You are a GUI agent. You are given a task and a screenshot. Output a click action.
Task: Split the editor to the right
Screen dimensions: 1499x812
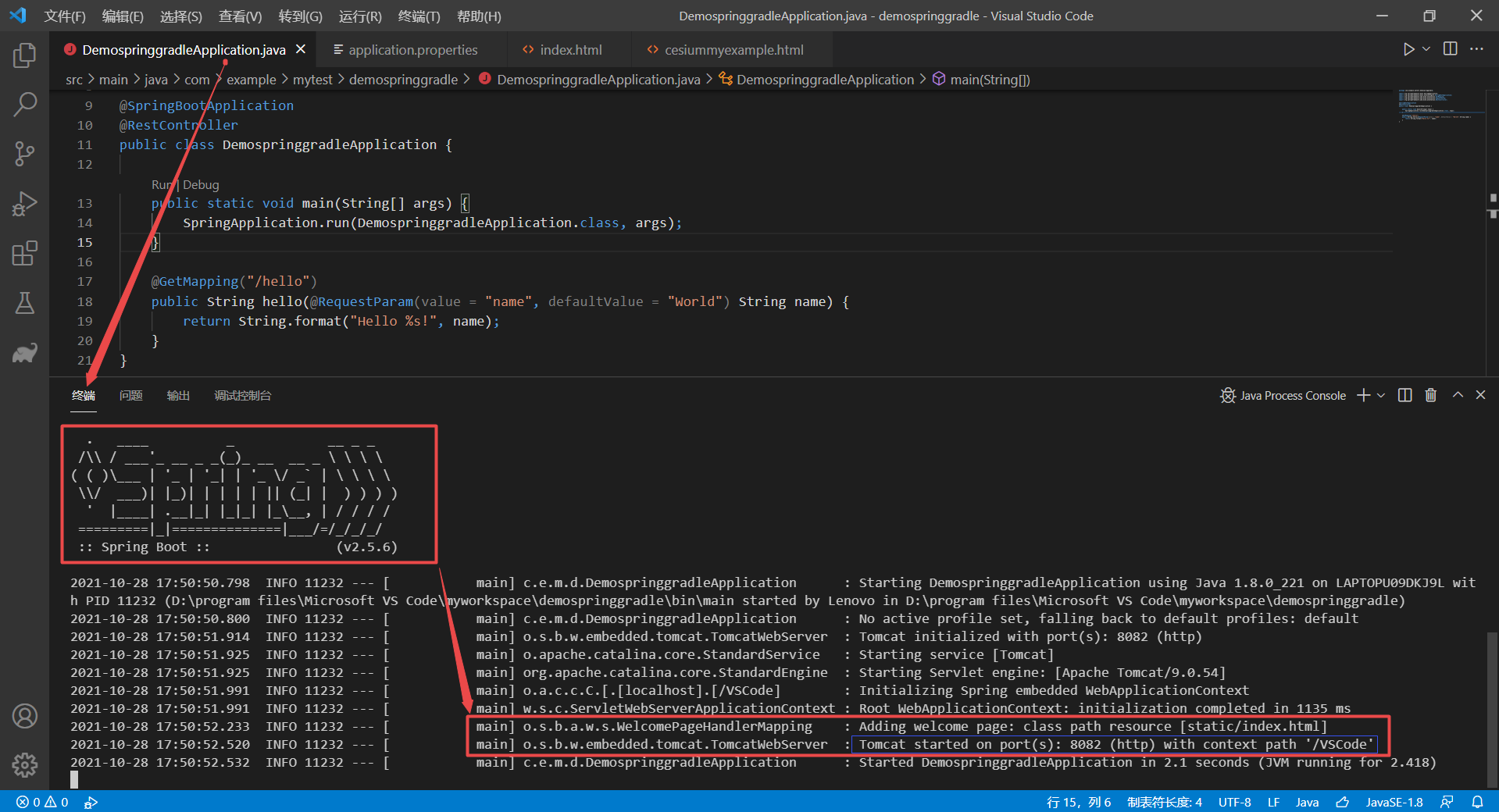pyautogui.click(x=1451, y=49)
